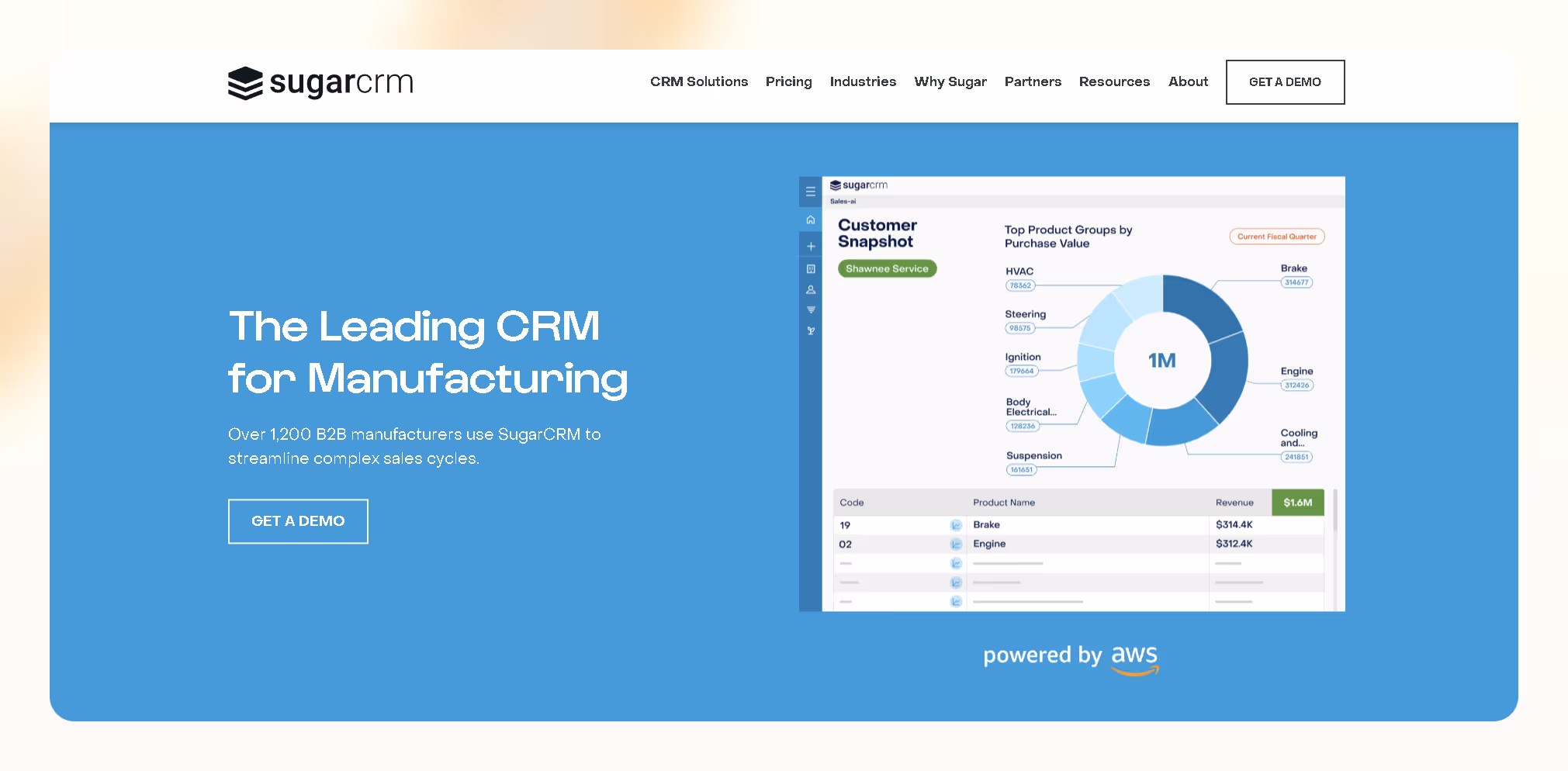Click the Ignition value 179664 label
The width and height of the screenshot is (1568, 771).
click(x=1021, y=371)
